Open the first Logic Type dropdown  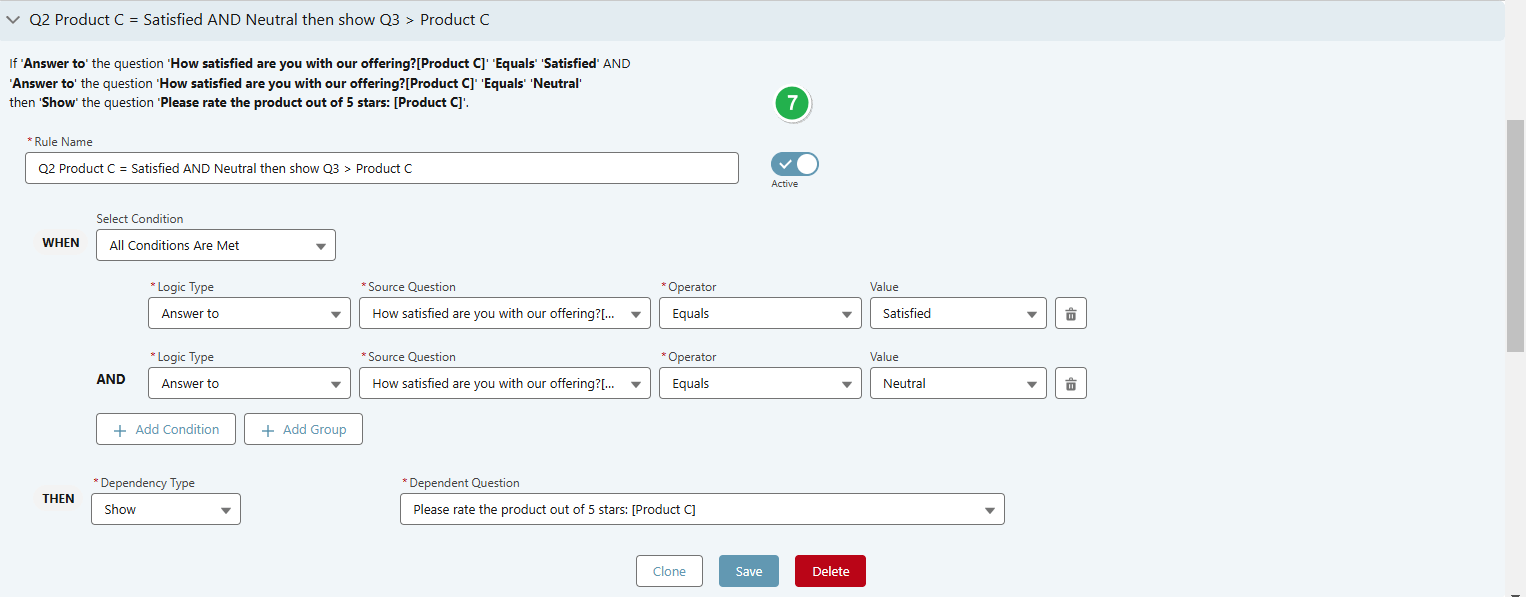point(248,313)
